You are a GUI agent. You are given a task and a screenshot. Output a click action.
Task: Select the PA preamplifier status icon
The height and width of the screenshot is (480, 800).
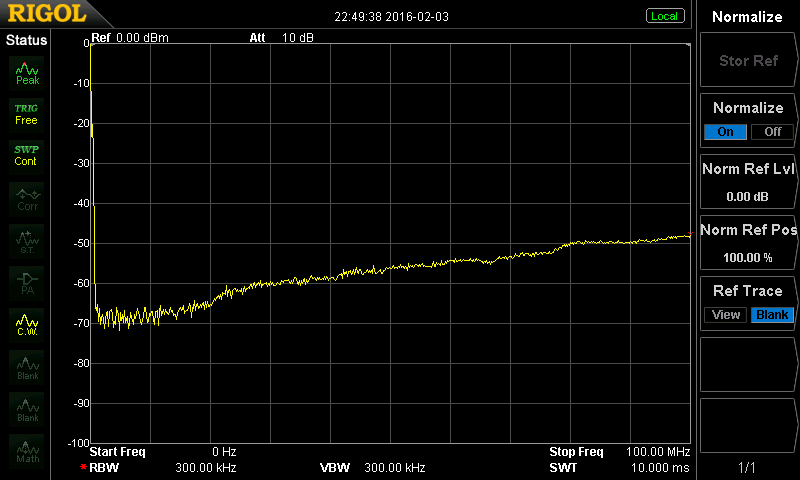[27, 283]
